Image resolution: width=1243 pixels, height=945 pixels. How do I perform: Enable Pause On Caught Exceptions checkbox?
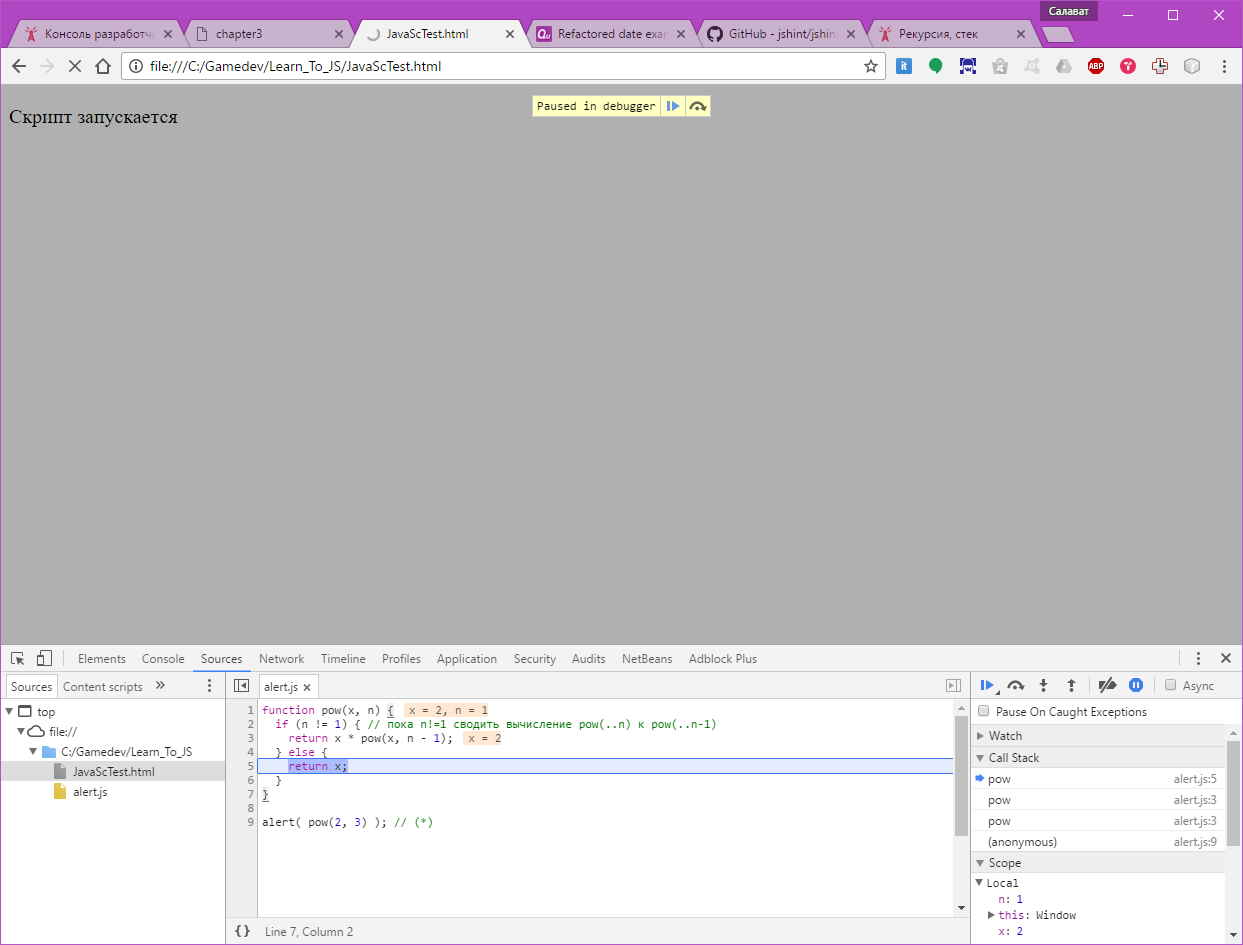pyautogui.click(x=984, y=711)
